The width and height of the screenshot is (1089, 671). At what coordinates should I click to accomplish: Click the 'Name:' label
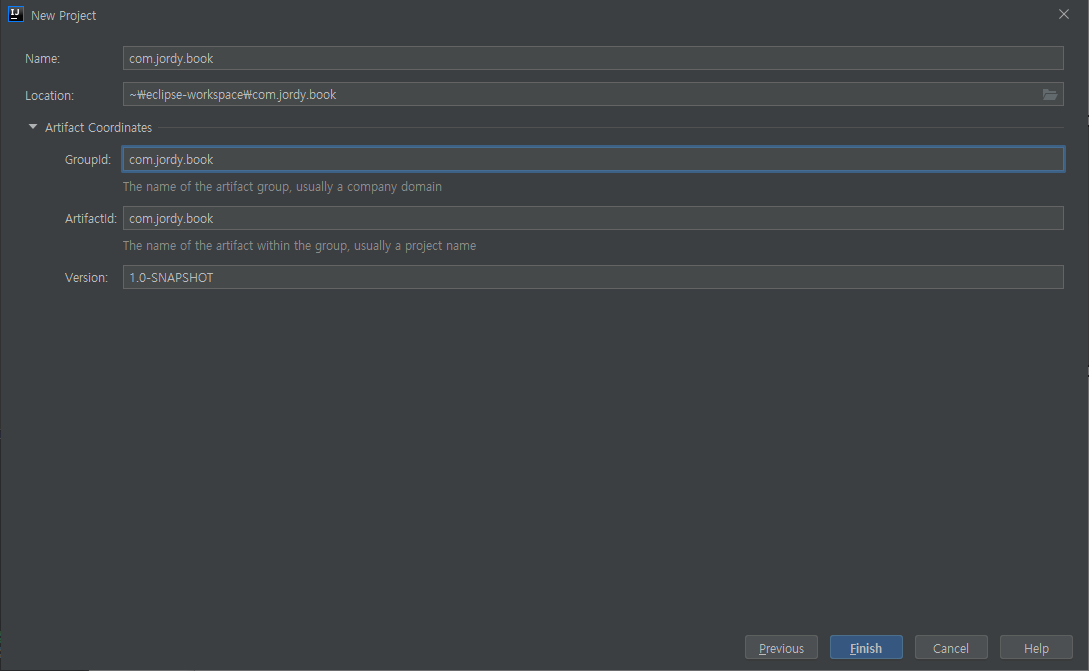tap(42, 59)
